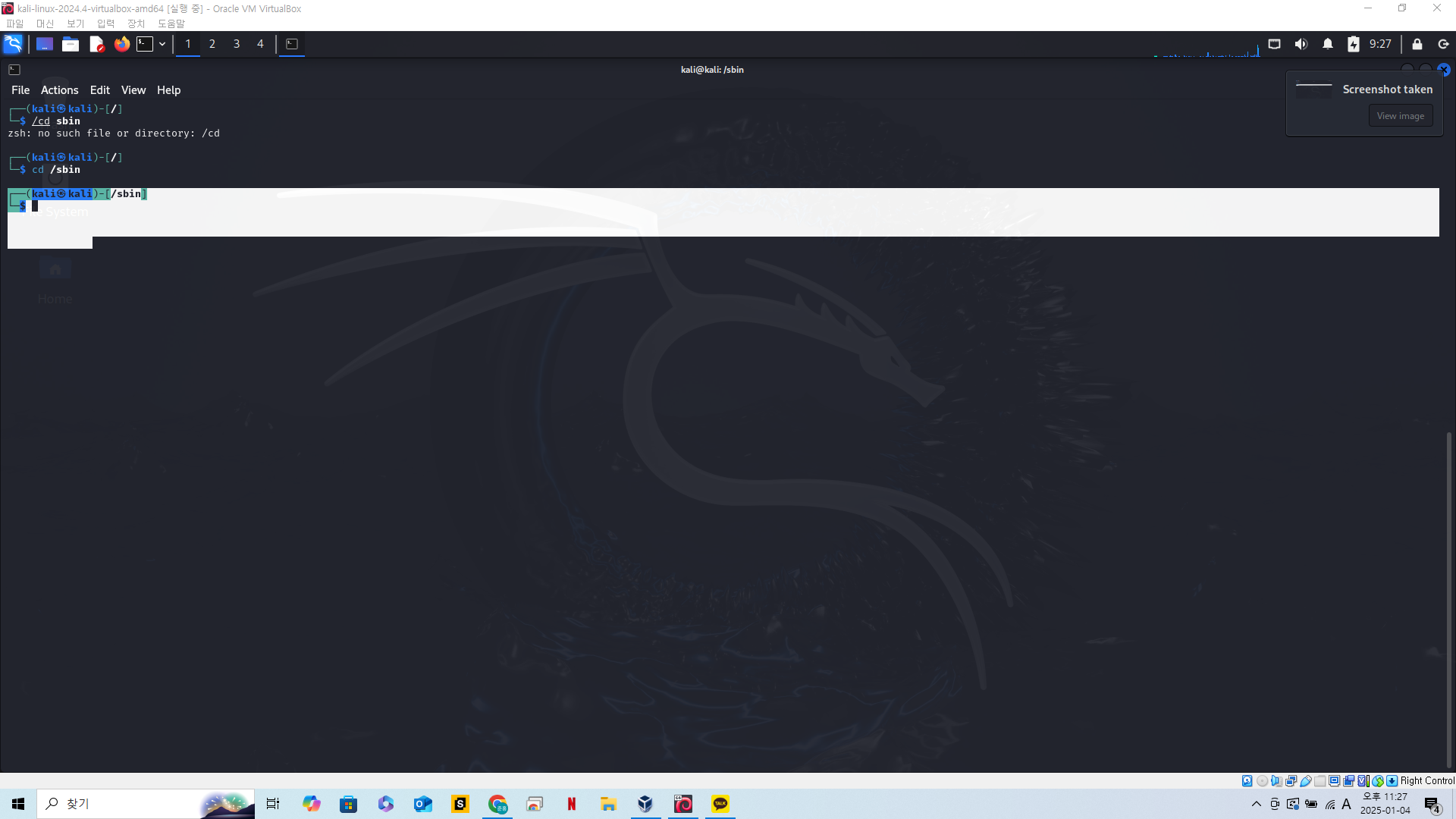Image resolution: width=1456 pixels, height=819 pixels.
Task: Switch to workspace 3
Action: [237, 44]
